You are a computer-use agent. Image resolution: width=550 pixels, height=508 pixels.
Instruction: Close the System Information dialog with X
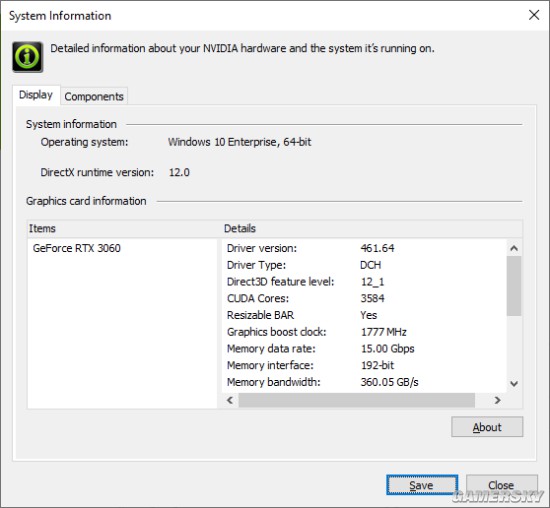(x=534, y=15)
